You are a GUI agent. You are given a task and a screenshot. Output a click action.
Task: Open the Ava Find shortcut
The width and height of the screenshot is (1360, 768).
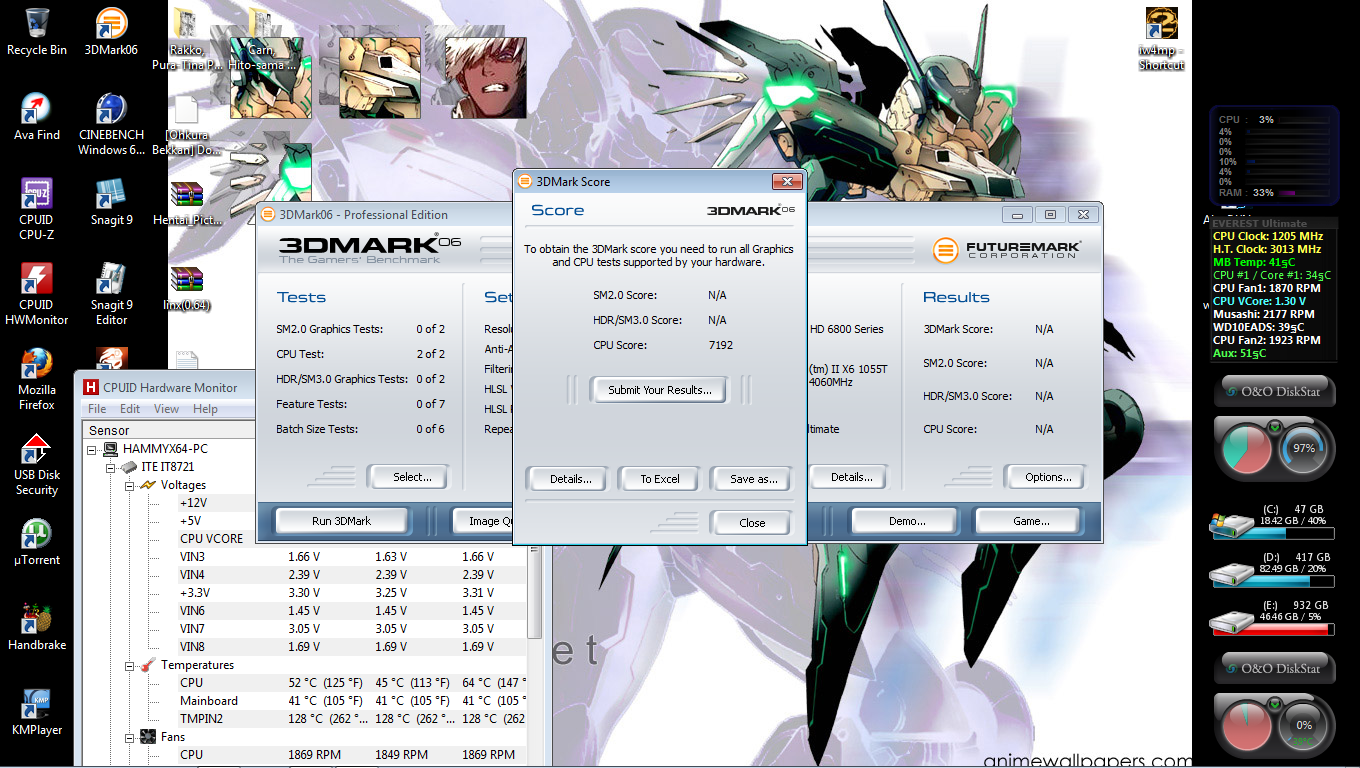coord(37,116)
